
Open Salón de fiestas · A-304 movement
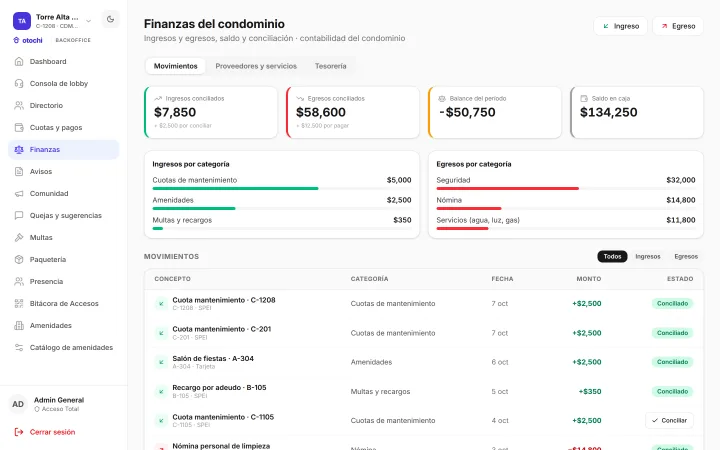click(x=213, y=359)
